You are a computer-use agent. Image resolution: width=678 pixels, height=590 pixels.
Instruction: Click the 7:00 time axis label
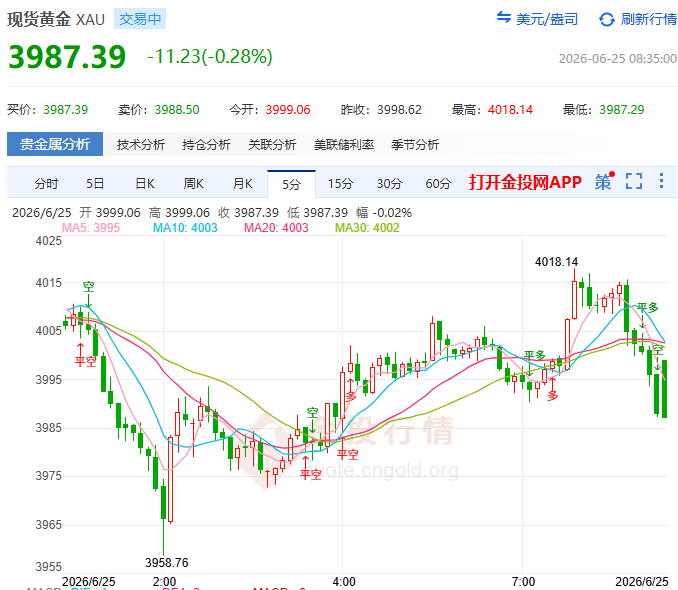point(523,582)
